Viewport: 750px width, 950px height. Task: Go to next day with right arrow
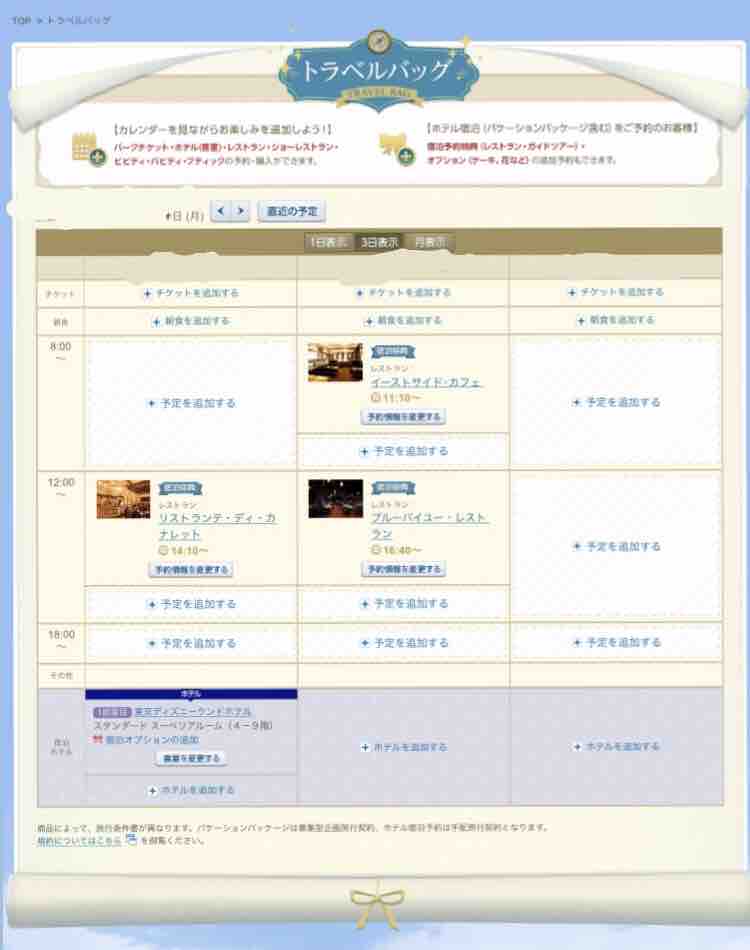pos(241,211)
